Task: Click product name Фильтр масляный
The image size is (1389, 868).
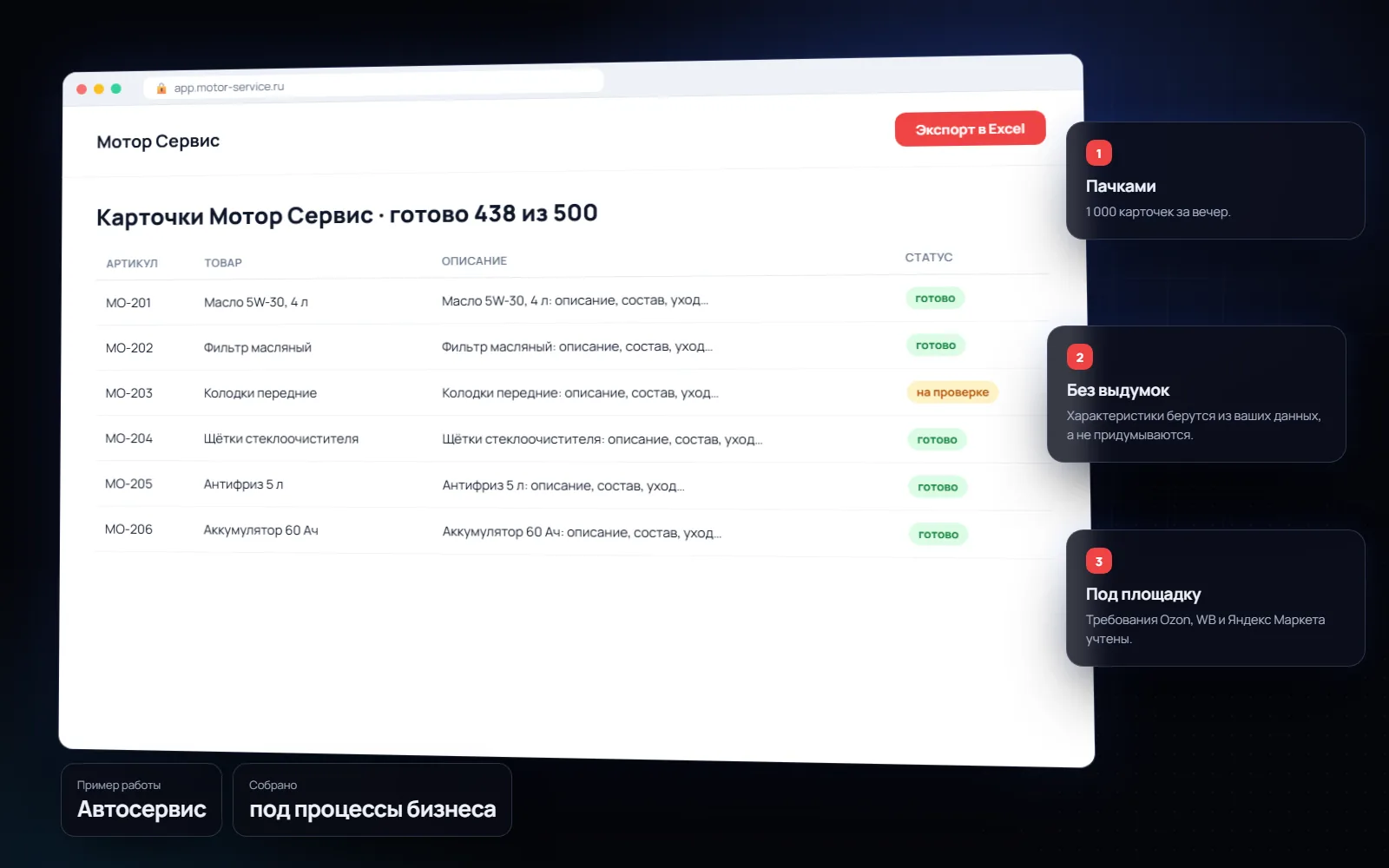Action: pyautogui.click(x=258, y=347)
